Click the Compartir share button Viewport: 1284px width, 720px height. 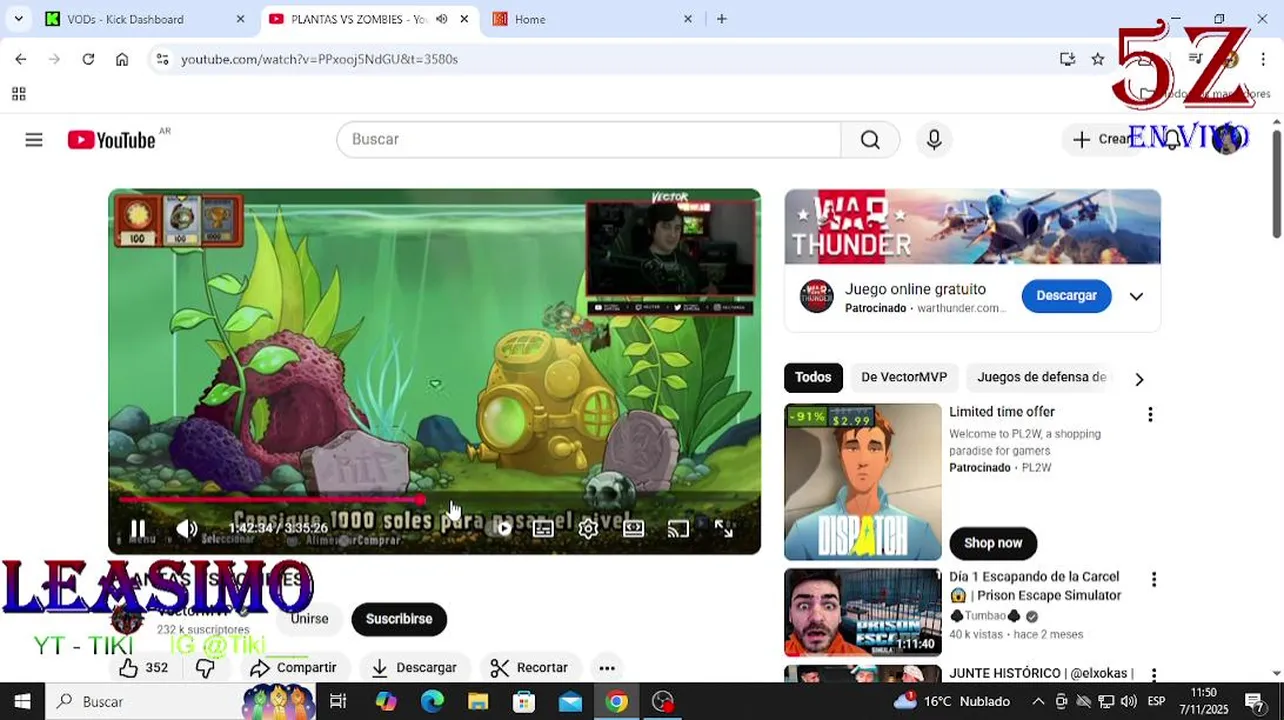coord(293,667)
